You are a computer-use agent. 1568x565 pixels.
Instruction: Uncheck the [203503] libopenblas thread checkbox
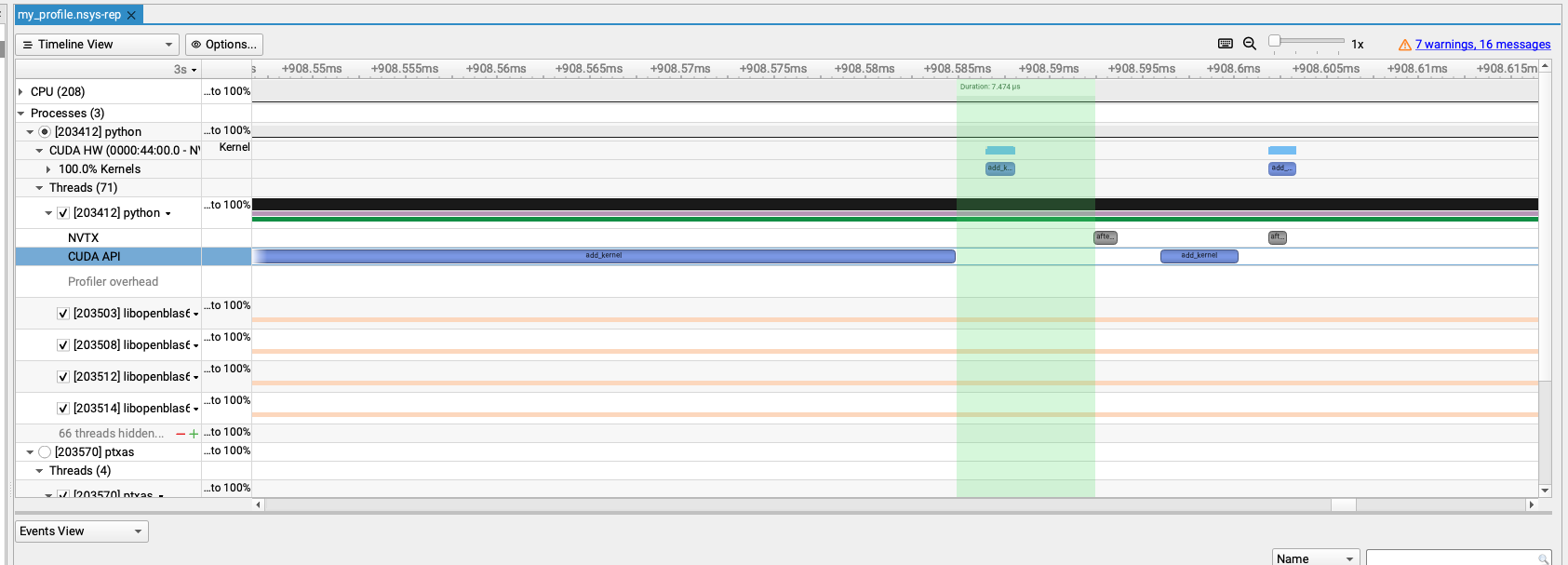coord(63,314)
